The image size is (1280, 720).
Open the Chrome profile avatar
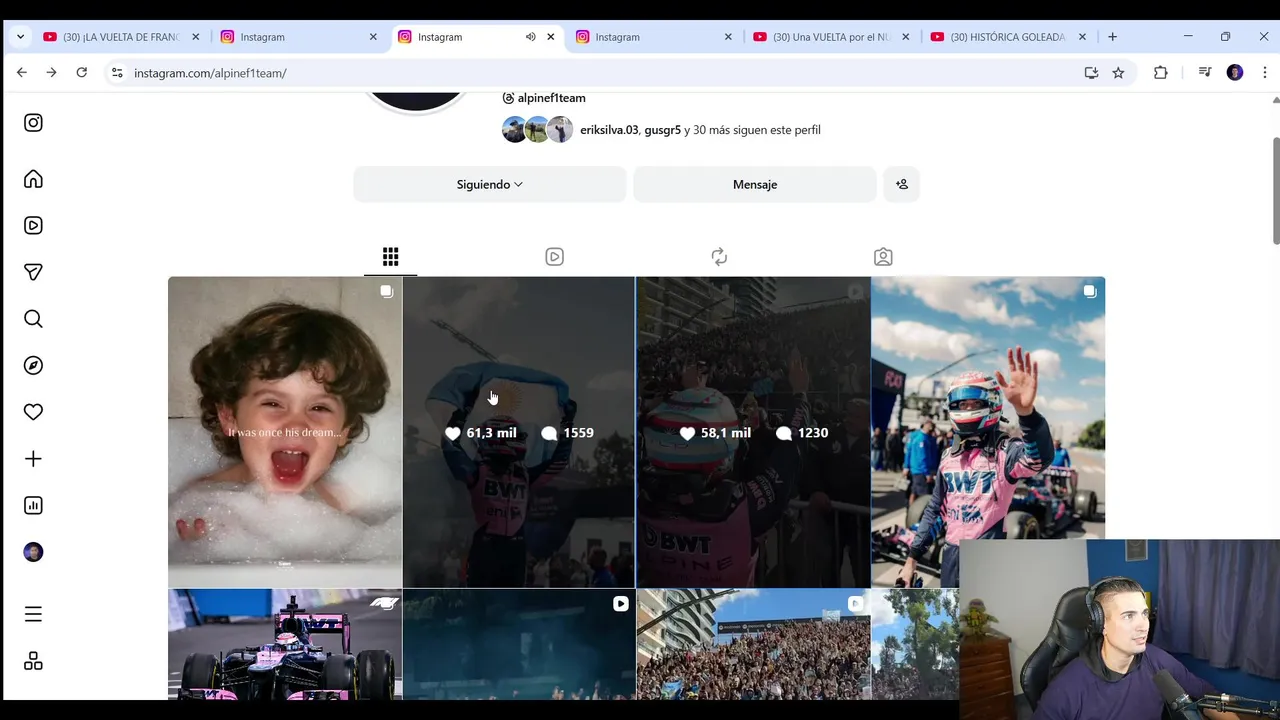tap(1235, 73)
